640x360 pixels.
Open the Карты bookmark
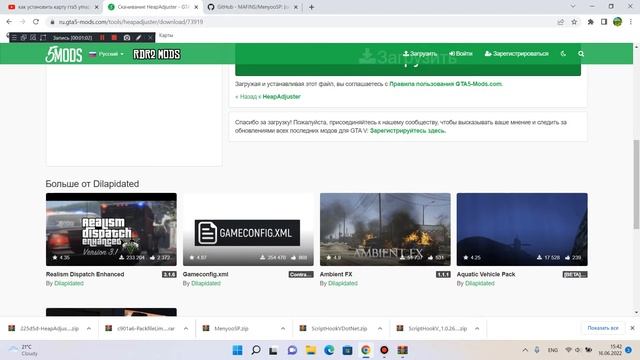pos(166,35)
